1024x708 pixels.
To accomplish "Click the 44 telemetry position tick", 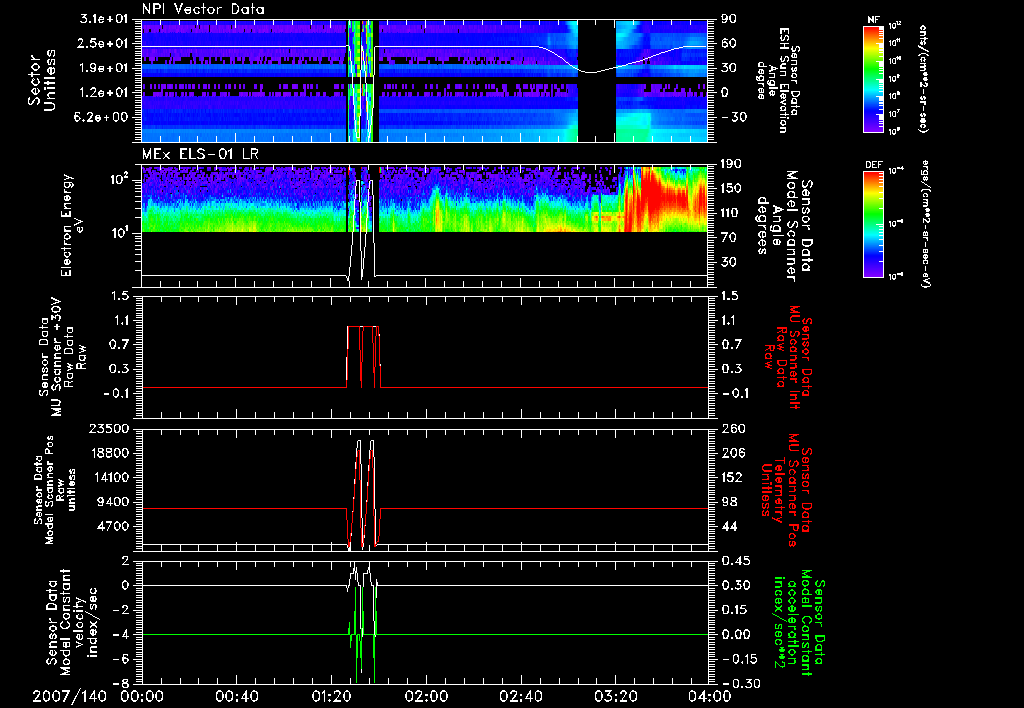I will 729,526.
